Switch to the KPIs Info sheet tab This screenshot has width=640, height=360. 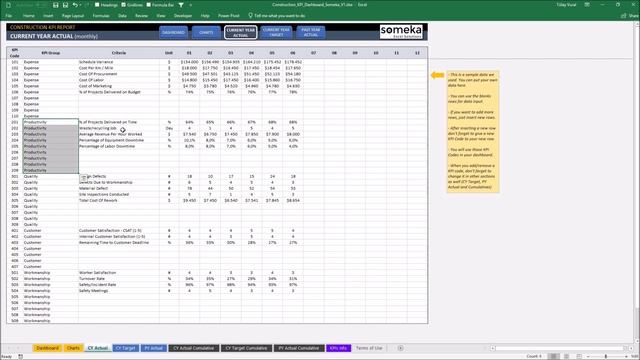[x=338, y=348]
